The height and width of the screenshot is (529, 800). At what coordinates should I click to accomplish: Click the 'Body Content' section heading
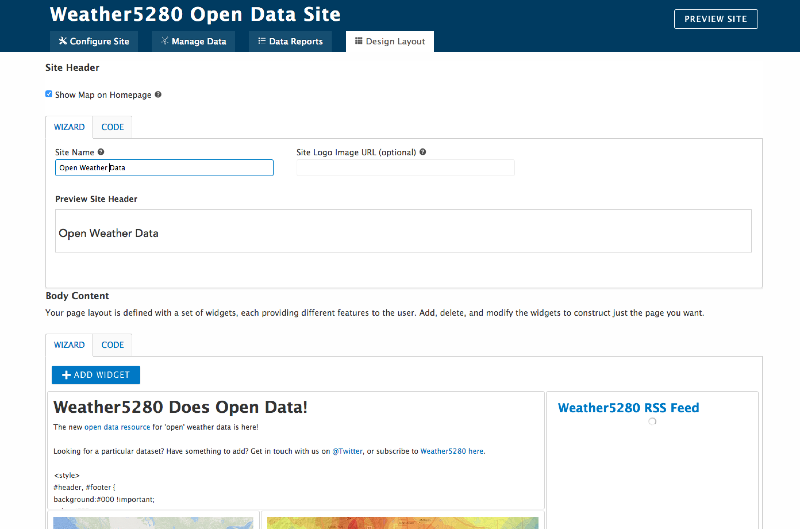point(77,296)
